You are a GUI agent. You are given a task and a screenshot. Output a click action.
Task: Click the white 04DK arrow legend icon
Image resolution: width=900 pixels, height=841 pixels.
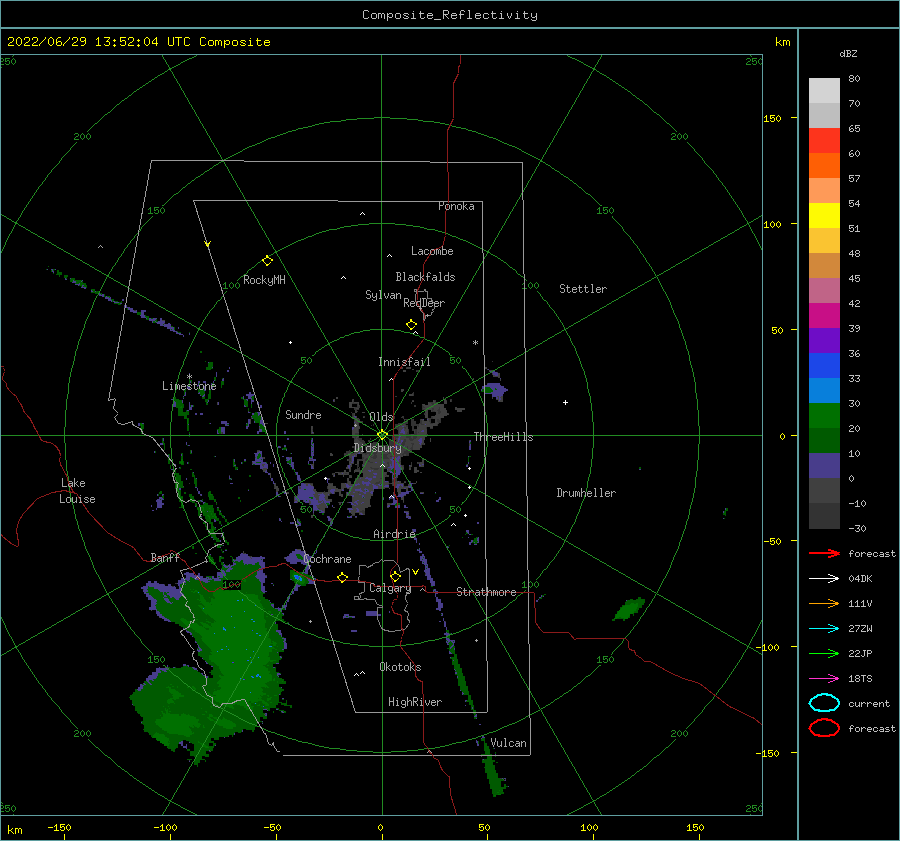(824, 578)
